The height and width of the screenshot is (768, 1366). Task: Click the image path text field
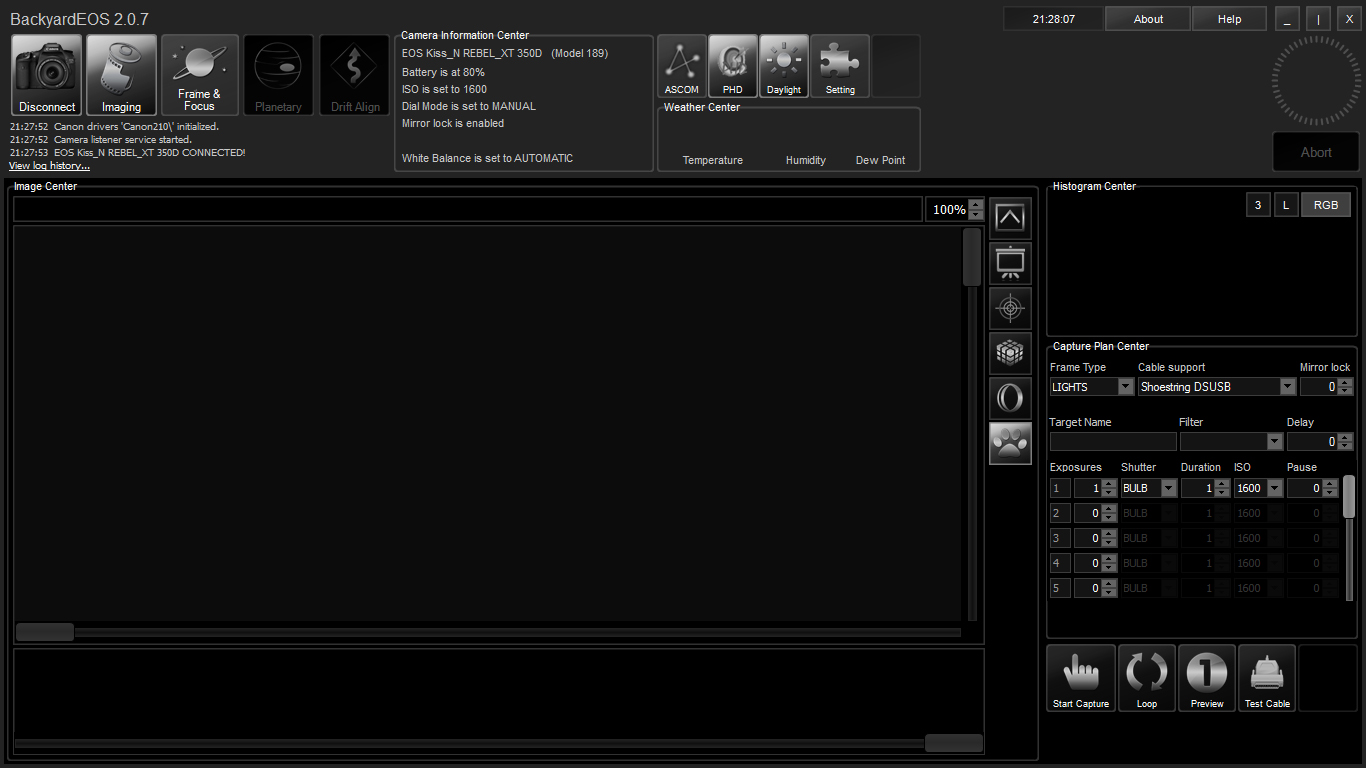coord(468,209)
